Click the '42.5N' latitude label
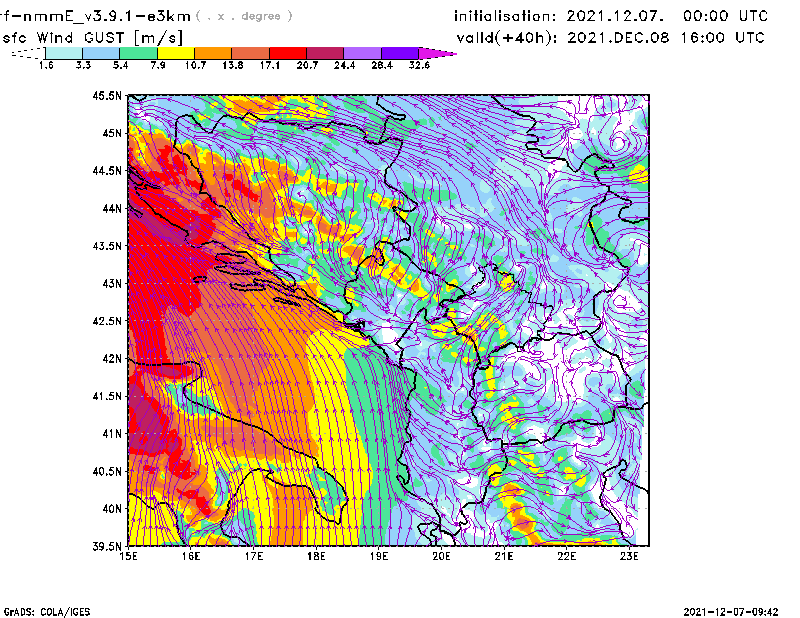The width and height of the screenshot is (800, 618). point(107,321)
